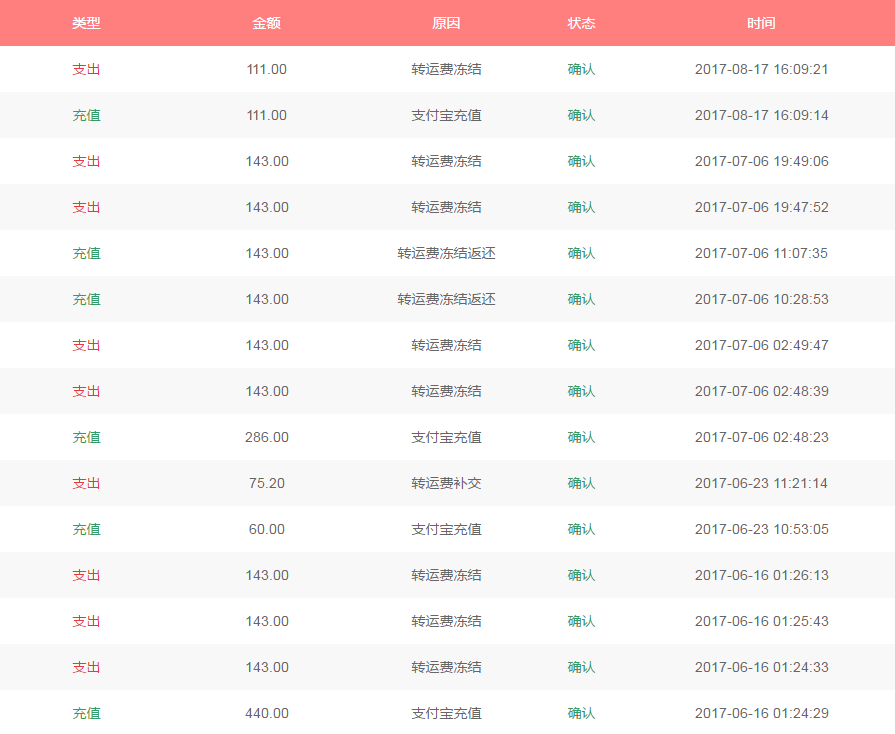Click the 2017-07-06 19:49:06 timestamp

761,162
